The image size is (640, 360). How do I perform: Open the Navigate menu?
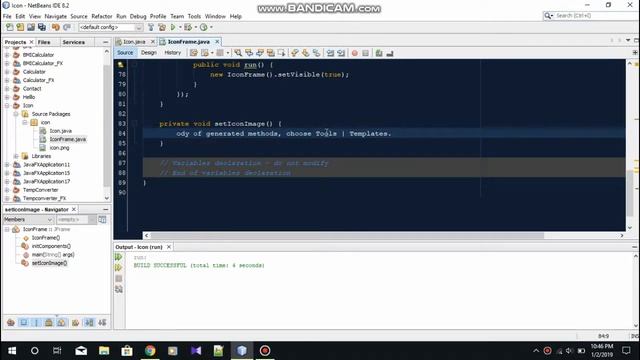(x=56, y=16)
